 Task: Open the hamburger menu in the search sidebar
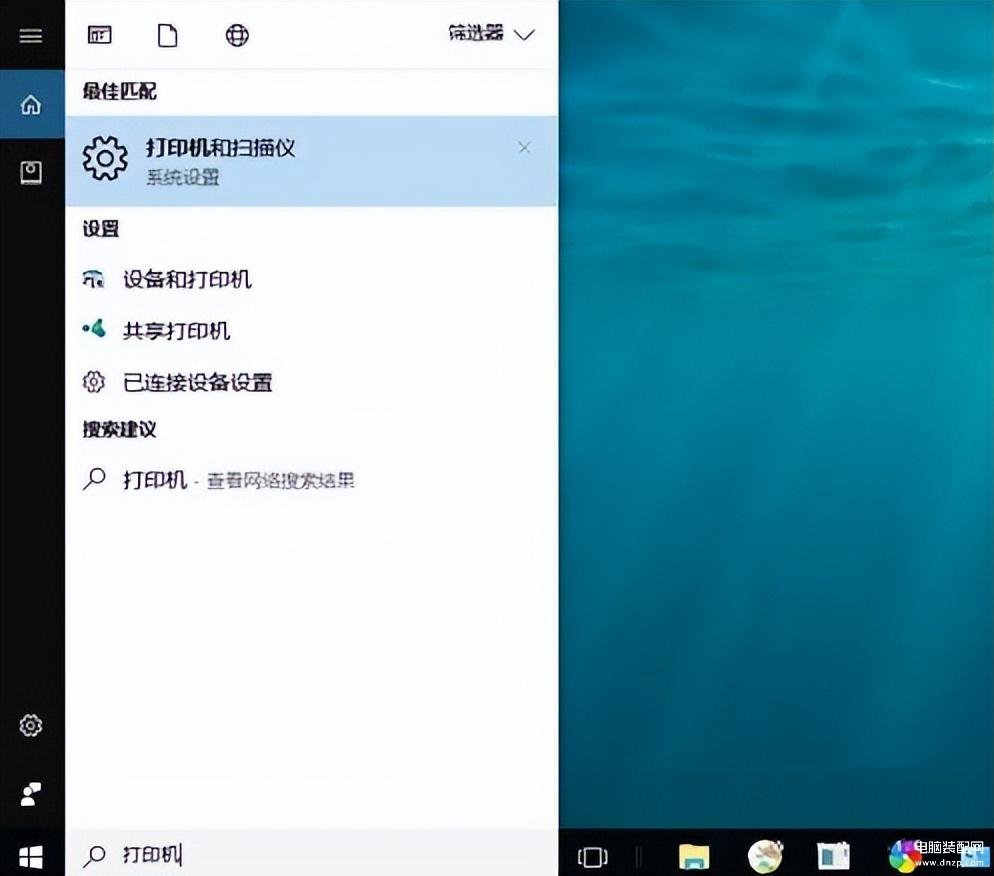tap(30, 35)
